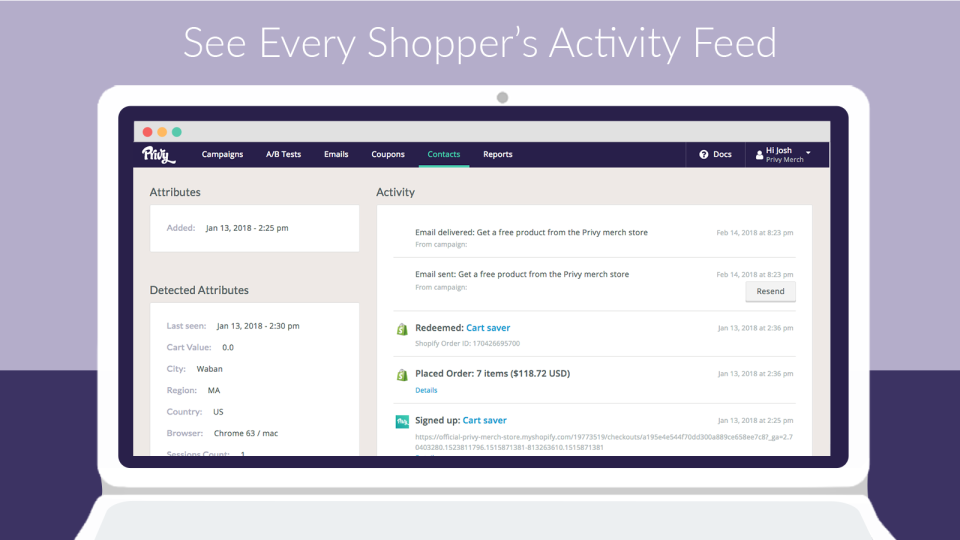Switch to the A/B Tests tab
The width and height of the screenshot is (960, 540).
tap(283, 154)
